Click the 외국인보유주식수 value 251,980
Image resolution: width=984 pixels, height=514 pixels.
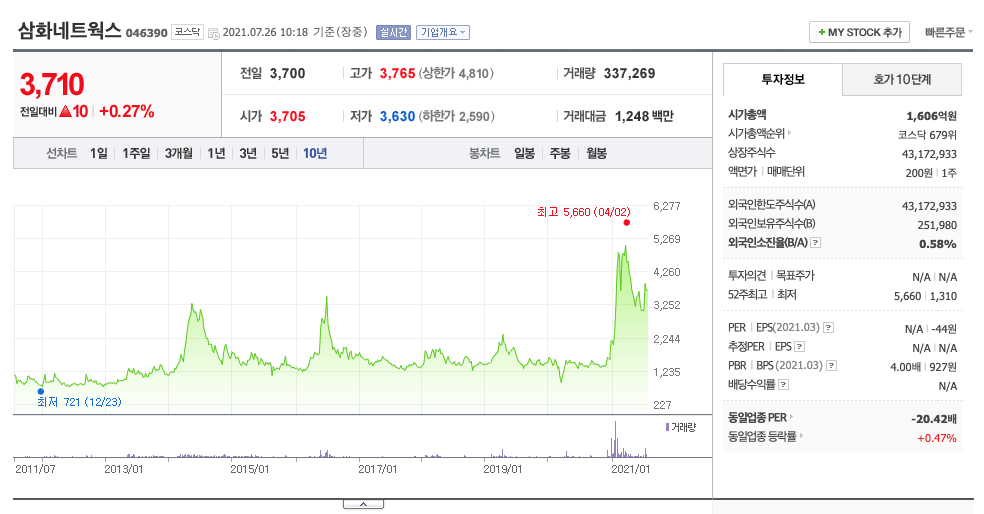click(x=937, y=225)
